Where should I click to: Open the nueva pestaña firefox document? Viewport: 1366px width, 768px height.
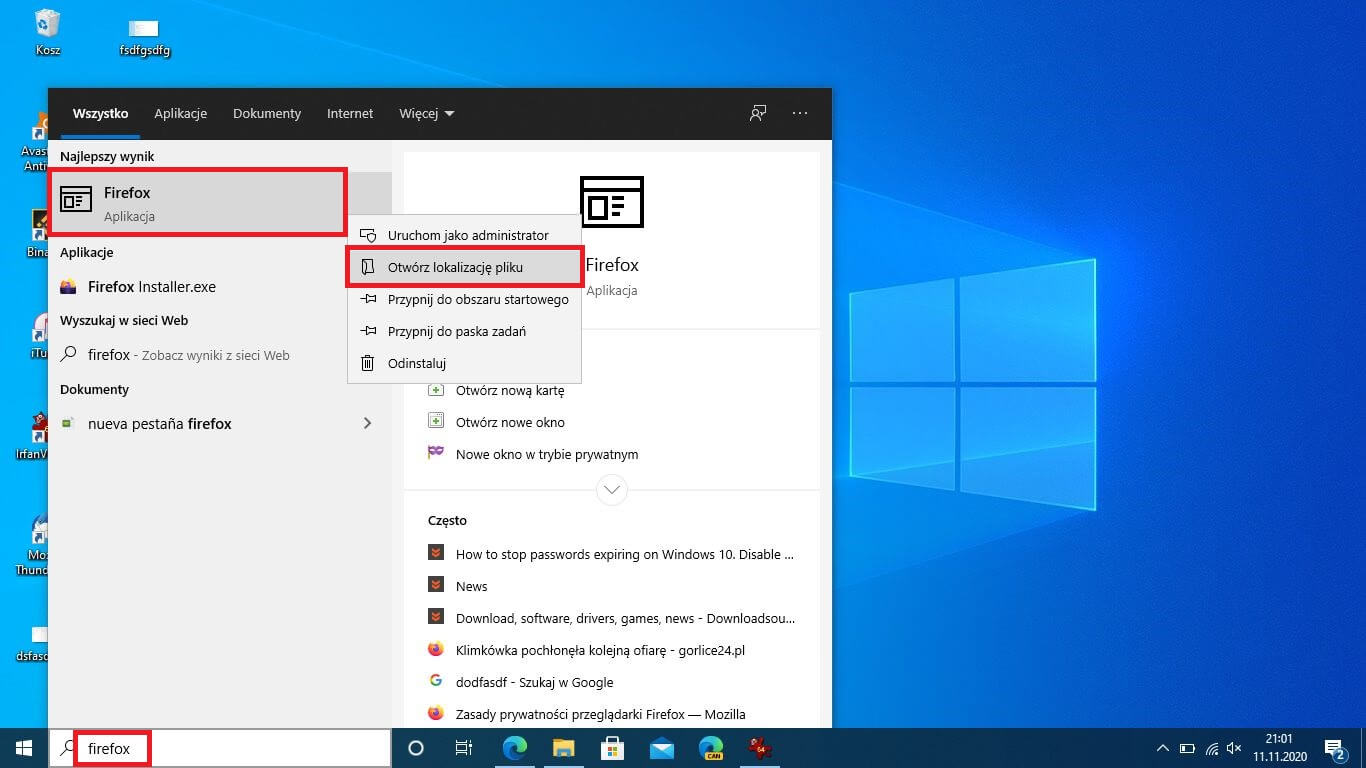click(205, 424)
